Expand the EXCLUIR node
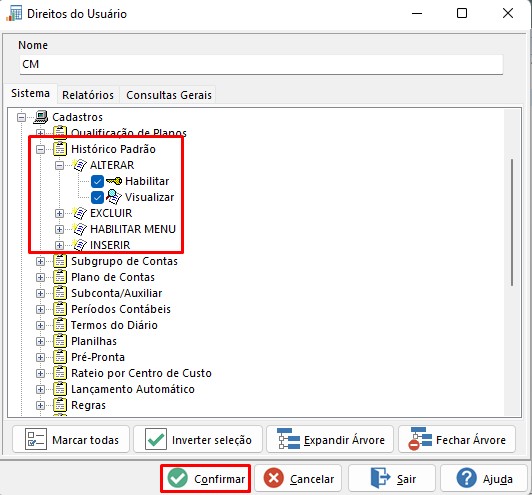The height and width of the screenshot is (495, 532). pos(59,213)
